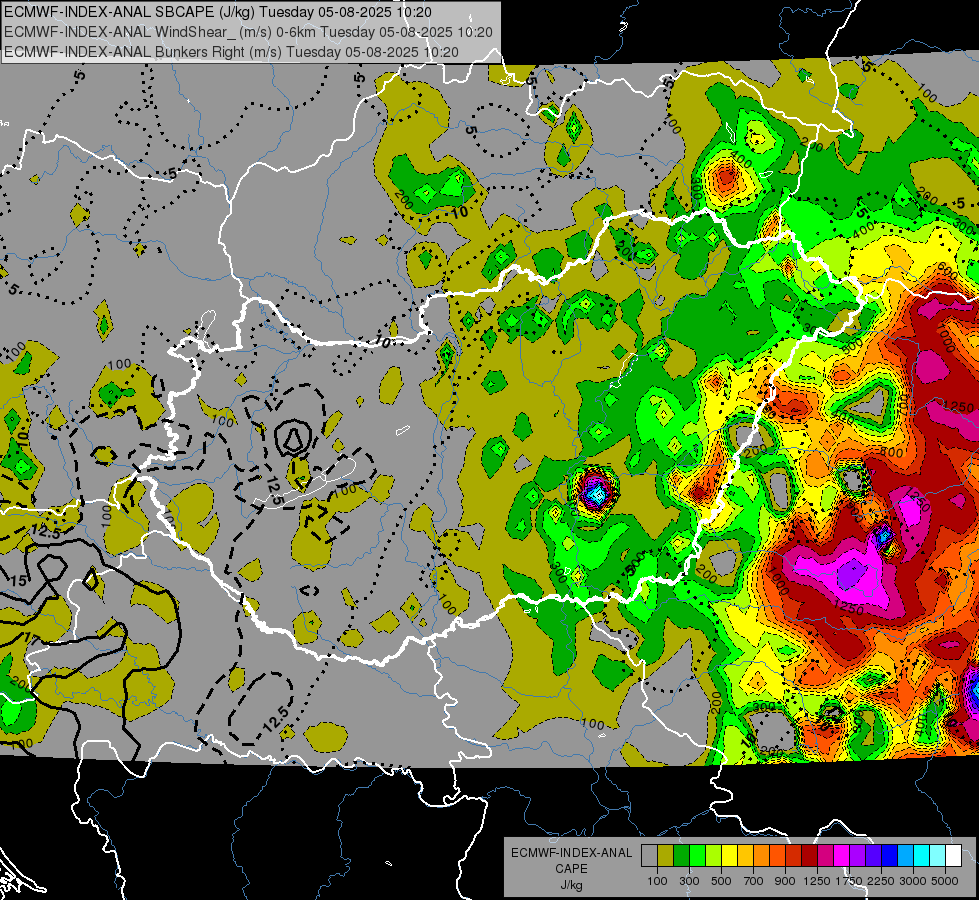The height and width of the screenshot is (900, 979).
Task: Click the purple swatch after 1750
Action: pos(858,856)
